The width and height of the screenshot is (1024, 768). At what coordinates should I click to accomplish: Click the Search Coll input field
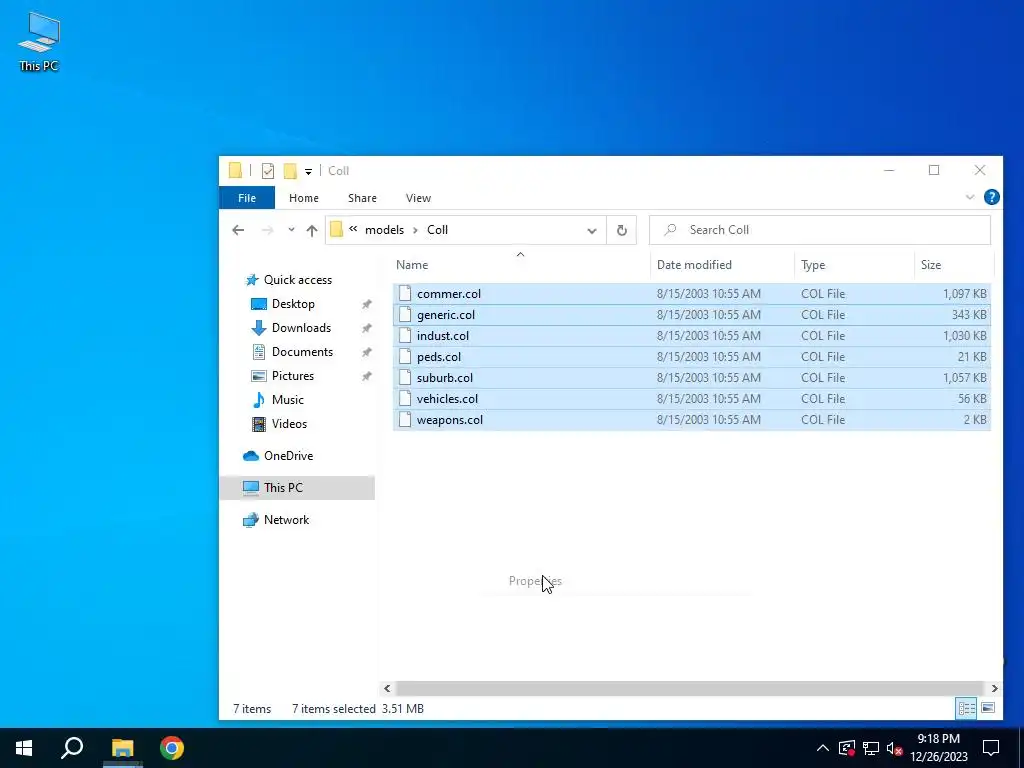tap(820, 230)
